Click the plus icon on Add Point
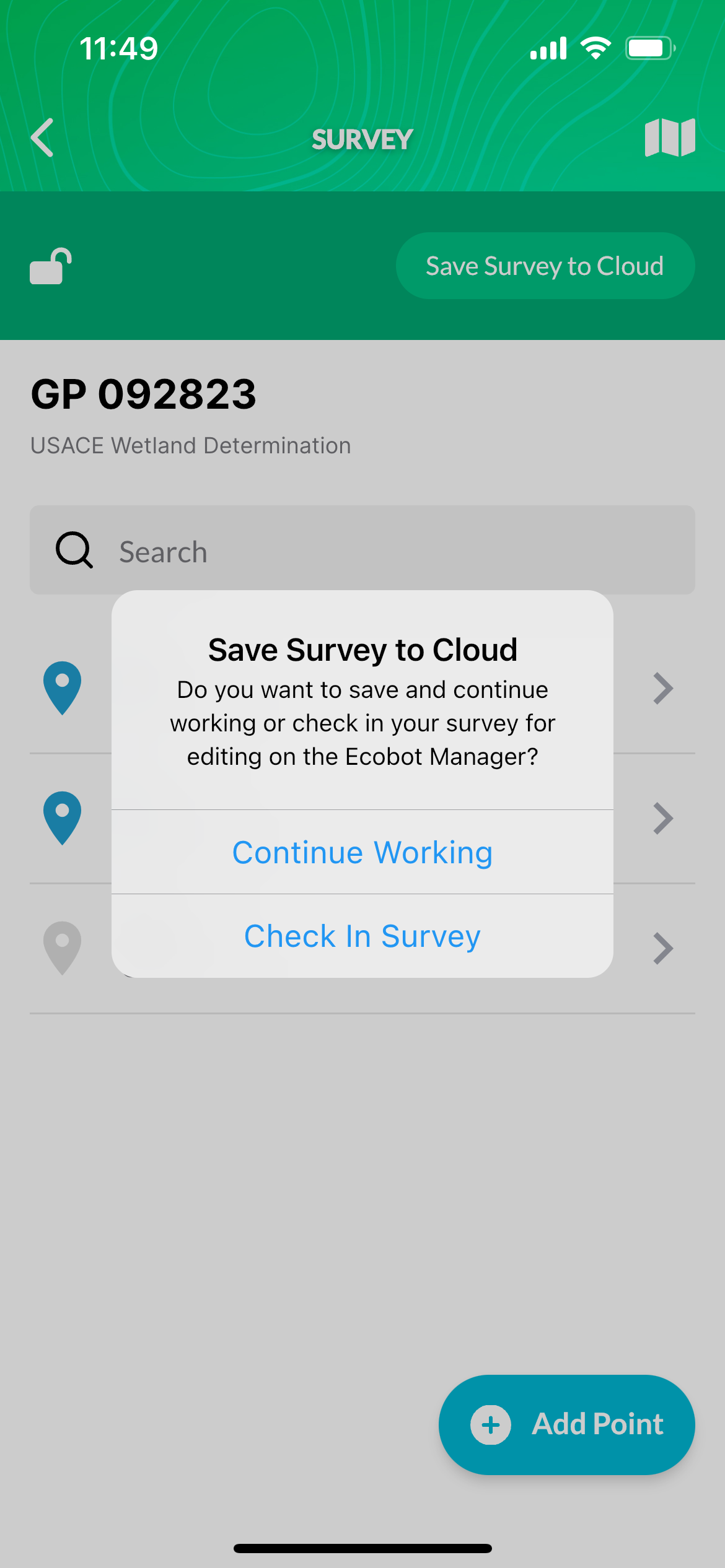The width and height of the screenshot is (725, 1568). pos(491,1424)
